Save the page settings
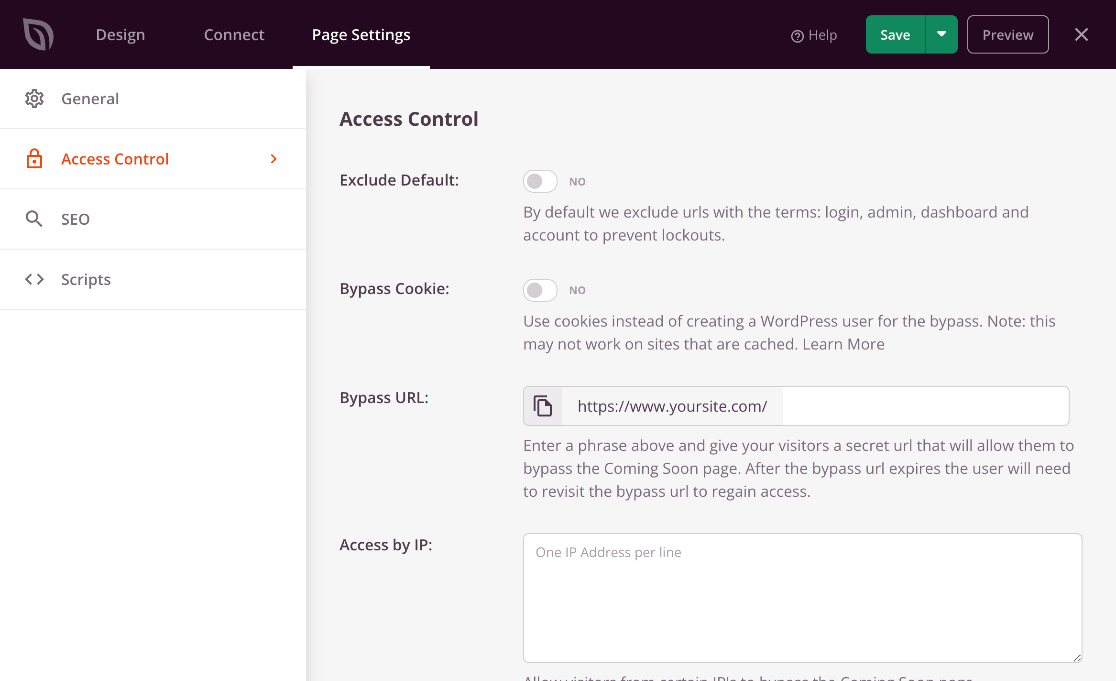1116x681 pixels. tap(895, 33)
